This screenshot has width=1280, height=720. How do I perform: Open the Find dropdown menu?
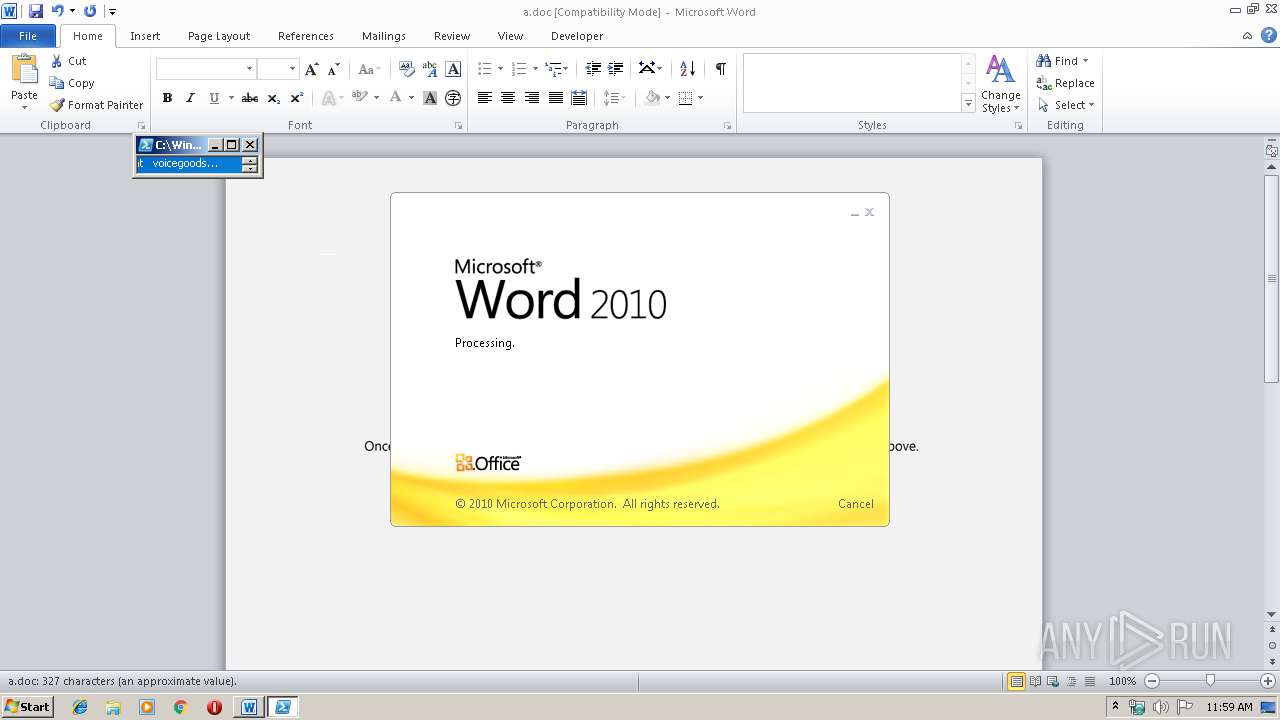click(1085, 61)
